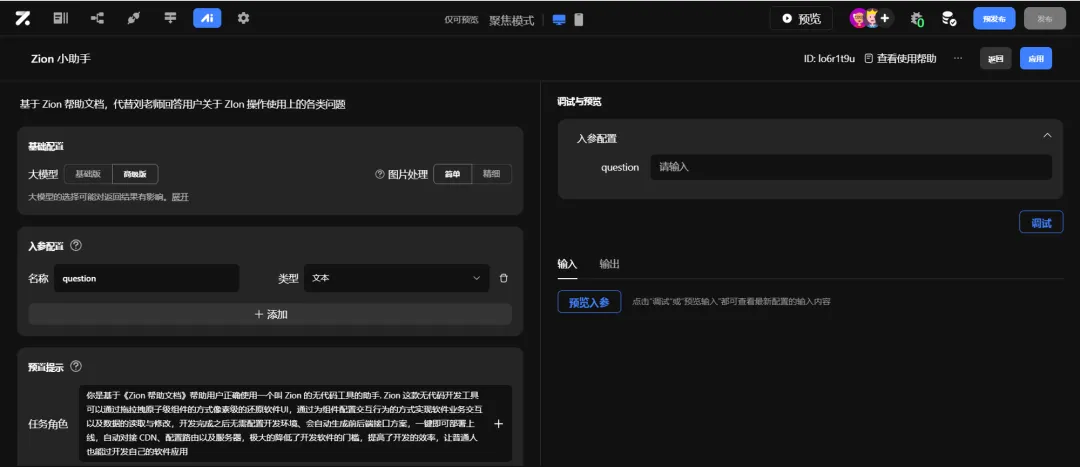Click the 调试与预览 heading

pyautogui.click(x=579, y=102)
